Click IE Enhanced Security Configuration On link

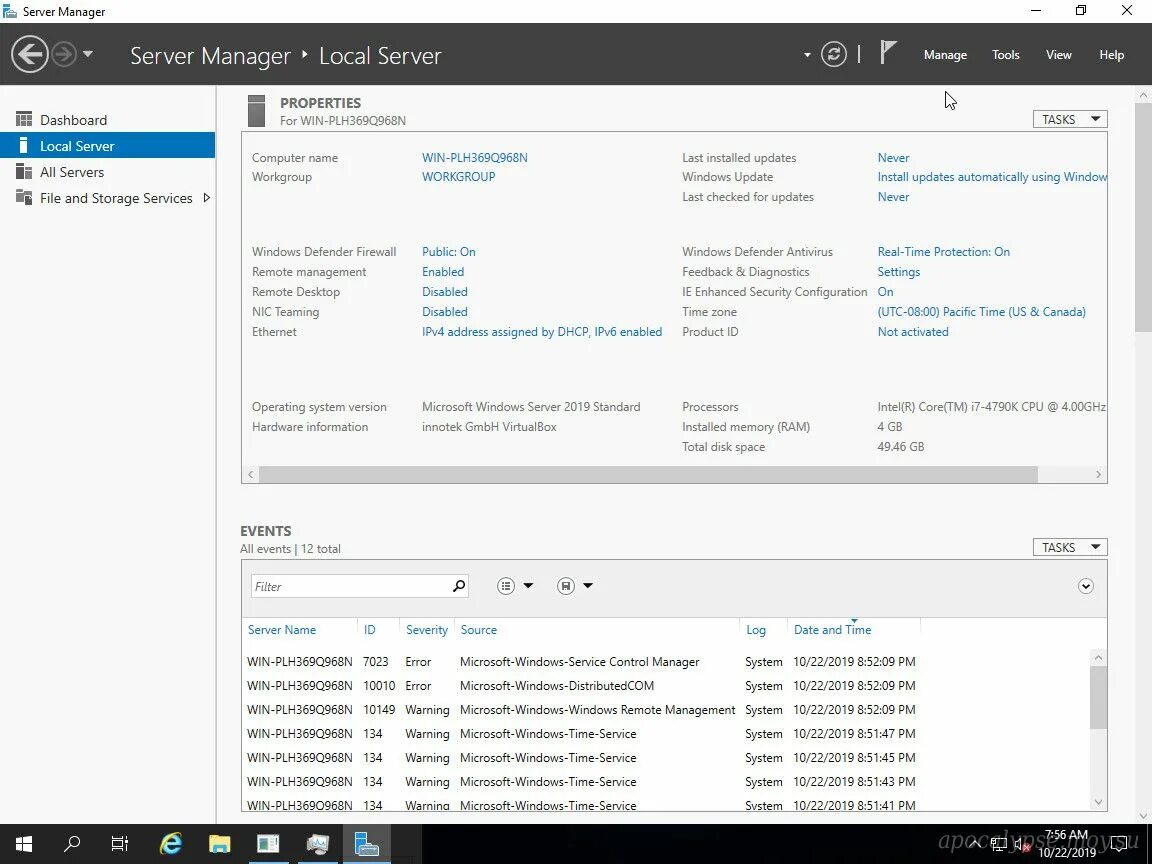pos(885,292)
